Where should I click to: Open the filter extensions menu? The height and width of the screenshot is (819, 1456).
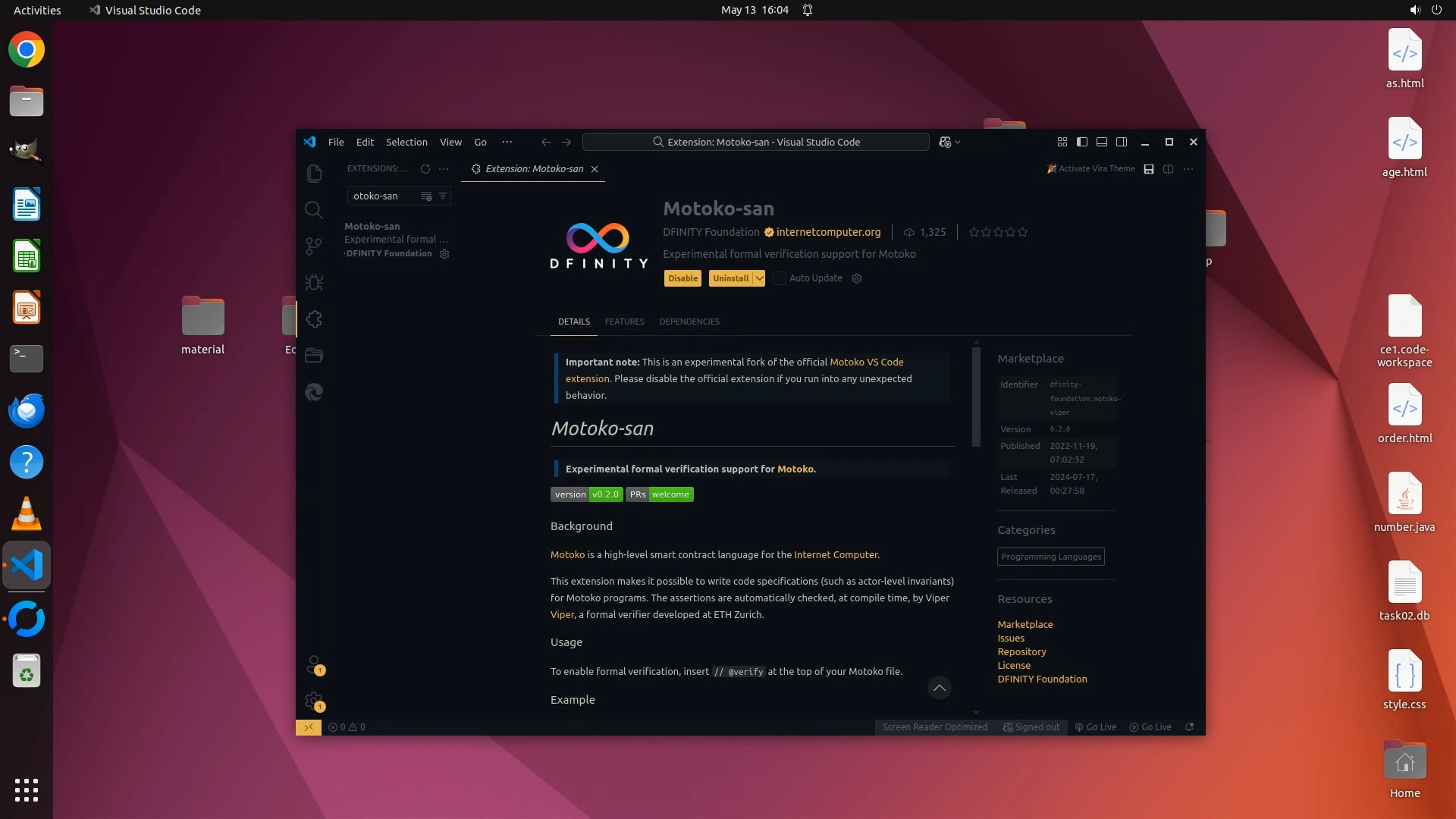[443, 196]
